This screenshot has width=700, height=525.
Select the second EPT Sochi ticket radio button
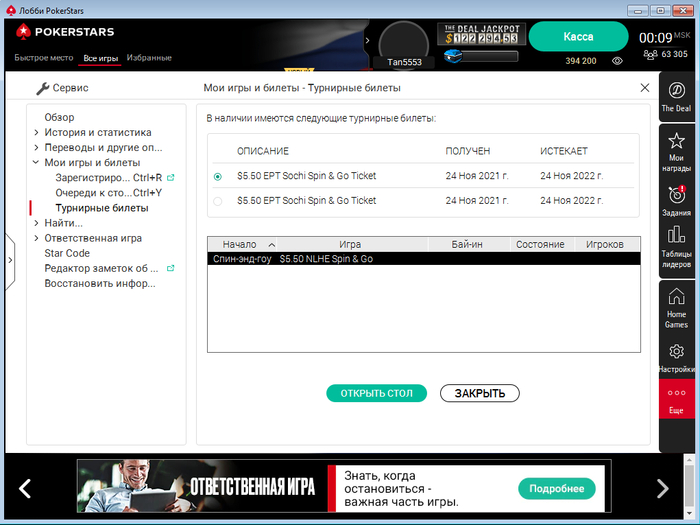click(x=218, y=201)
